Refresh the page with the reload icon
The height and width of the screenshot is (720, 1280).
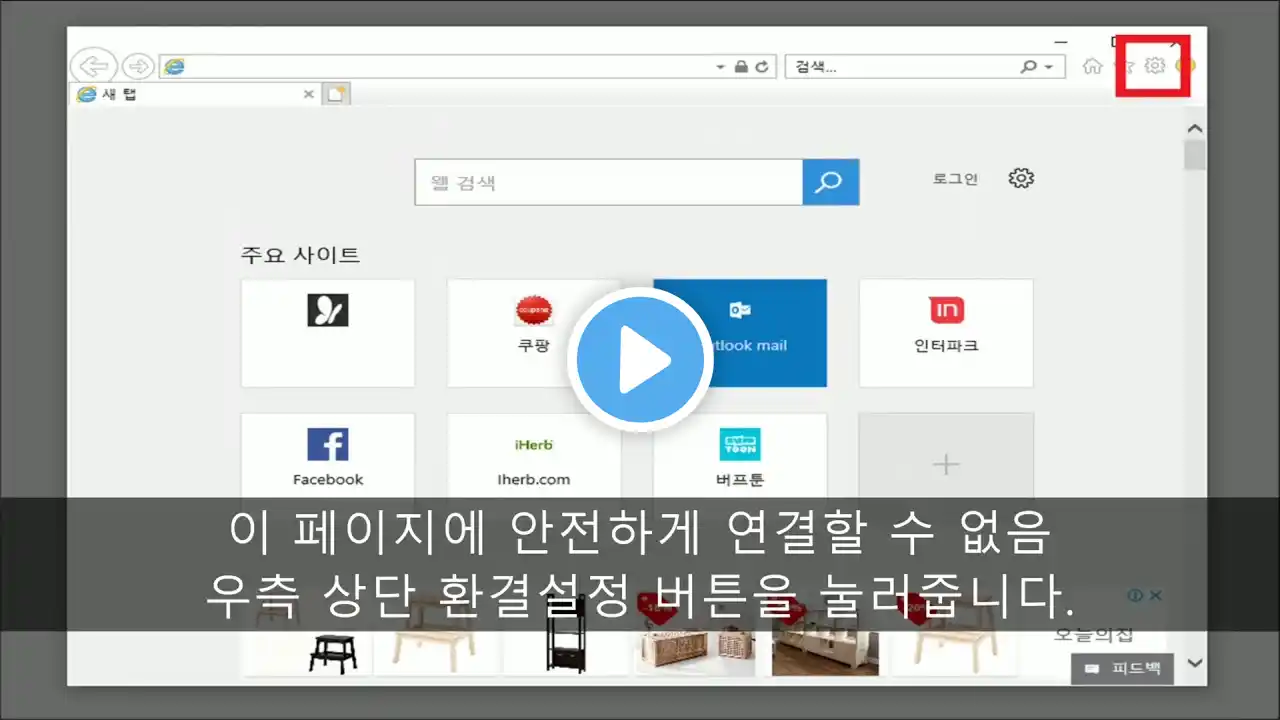point(762,67)
